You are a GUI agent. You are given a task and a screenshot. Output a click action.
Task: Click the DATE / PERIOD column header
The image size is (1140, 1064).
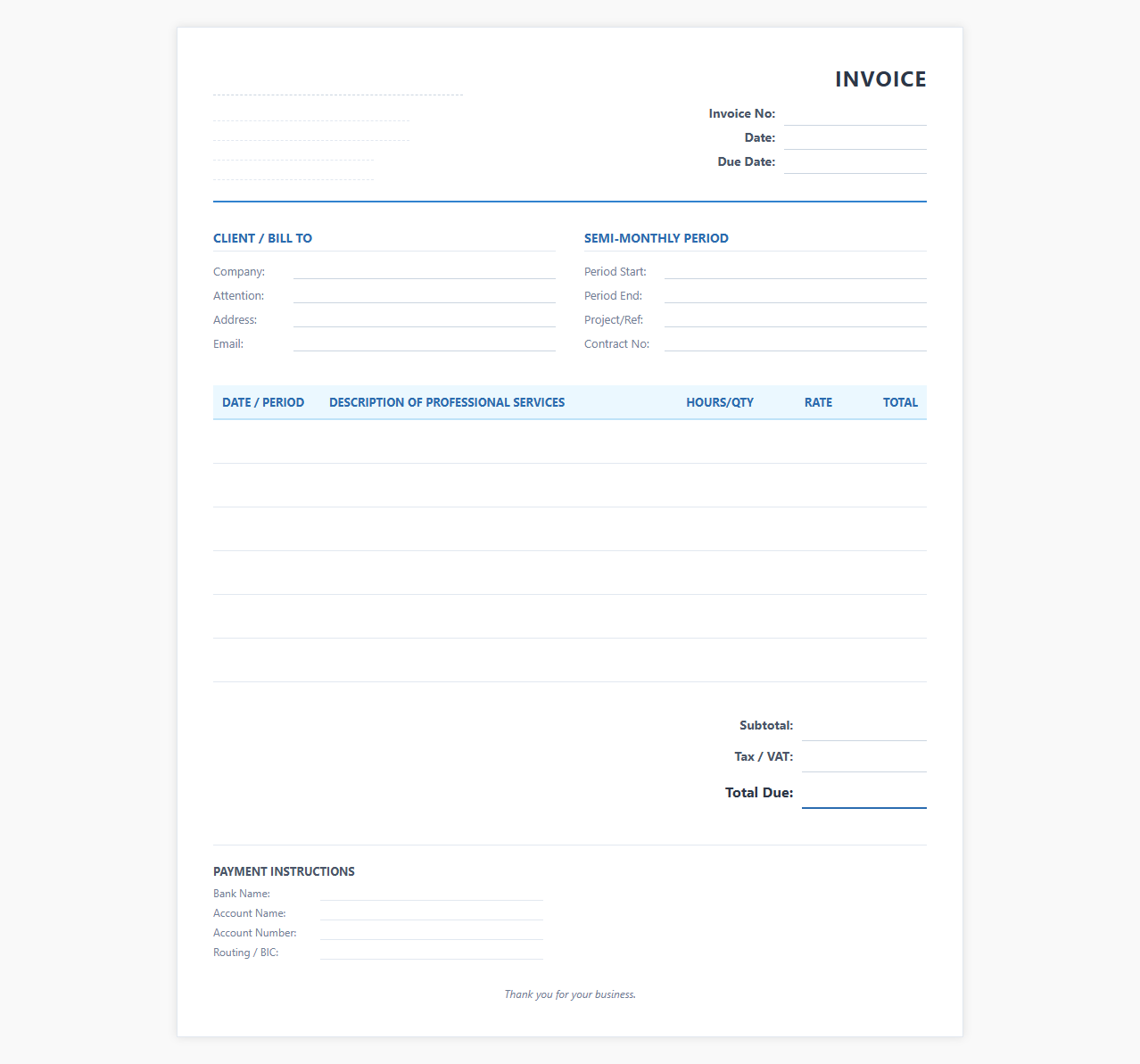point(263,402)
